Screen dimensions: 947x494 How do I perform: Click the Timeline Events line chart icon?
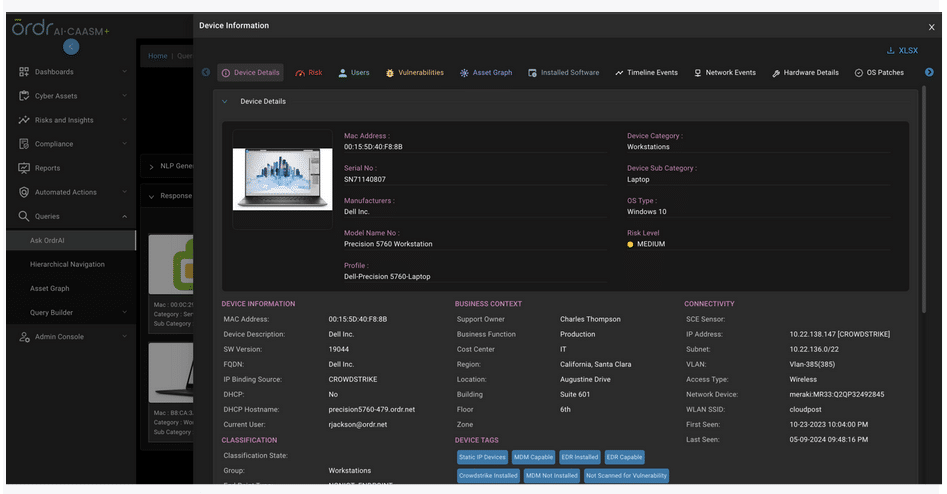tap(619, 73)
